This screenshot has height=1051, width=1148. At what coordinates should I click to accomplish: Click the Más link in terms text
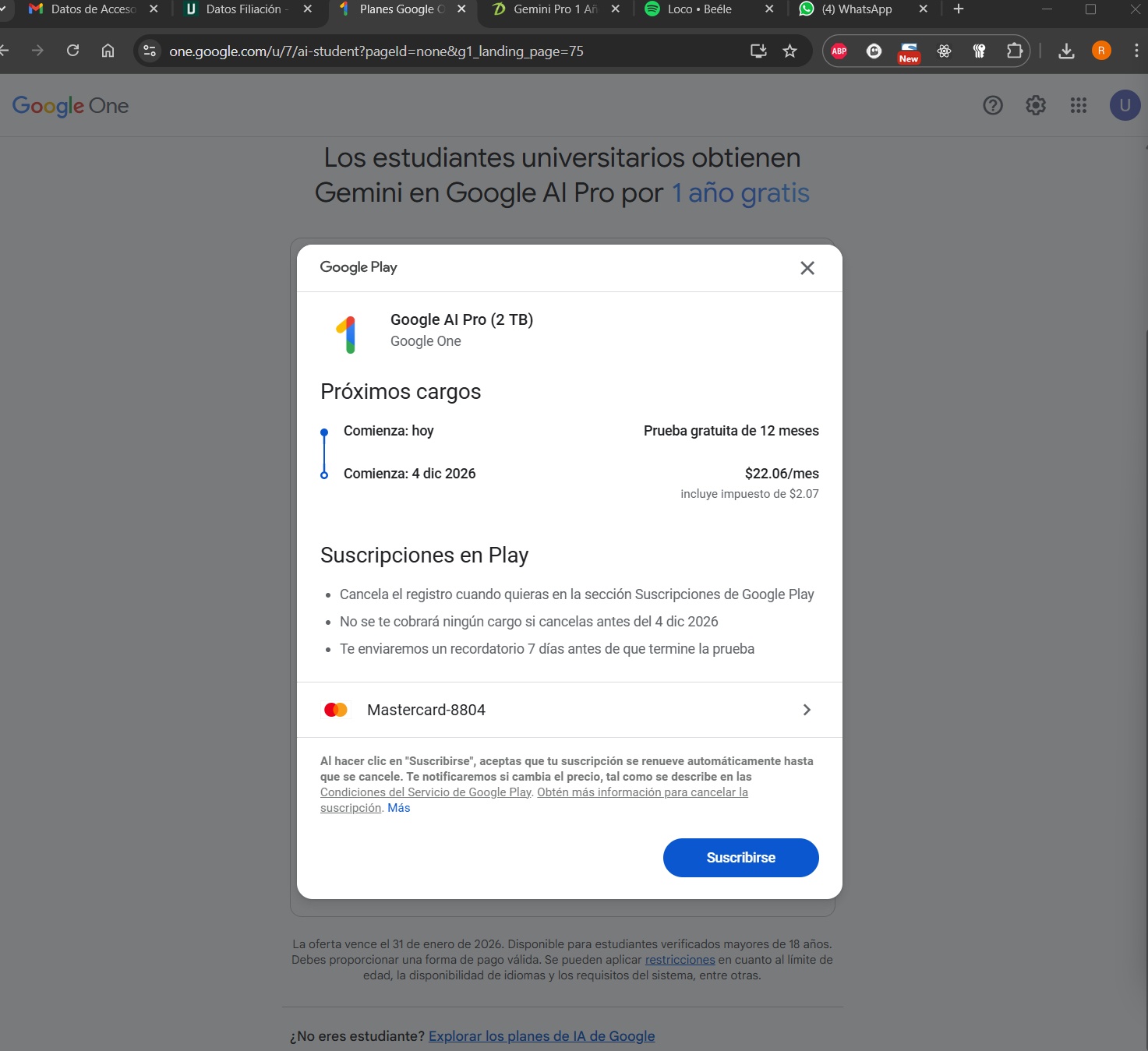coord(398,808)
